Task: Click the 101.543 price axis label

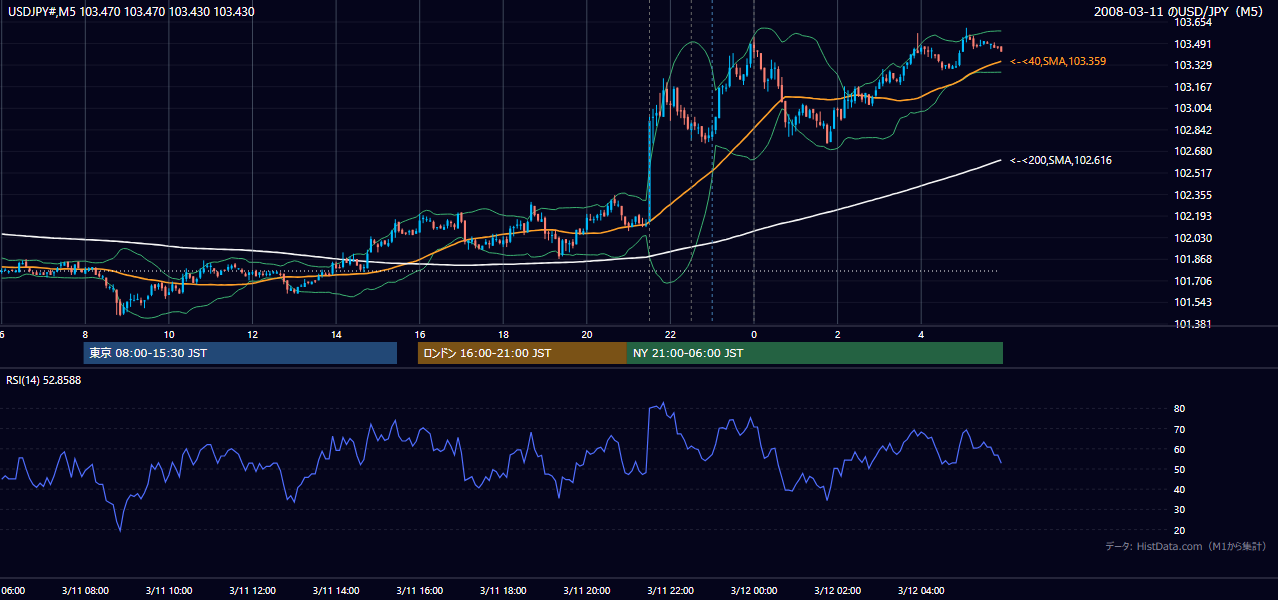Action: (1192, 302)
